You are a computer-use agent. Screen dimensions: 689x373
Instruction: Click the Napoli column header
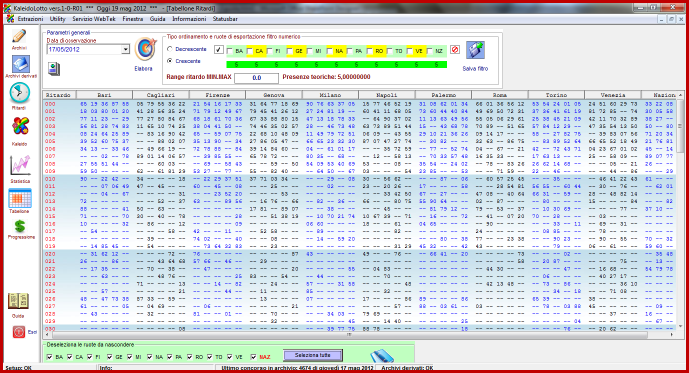(387, 95)
